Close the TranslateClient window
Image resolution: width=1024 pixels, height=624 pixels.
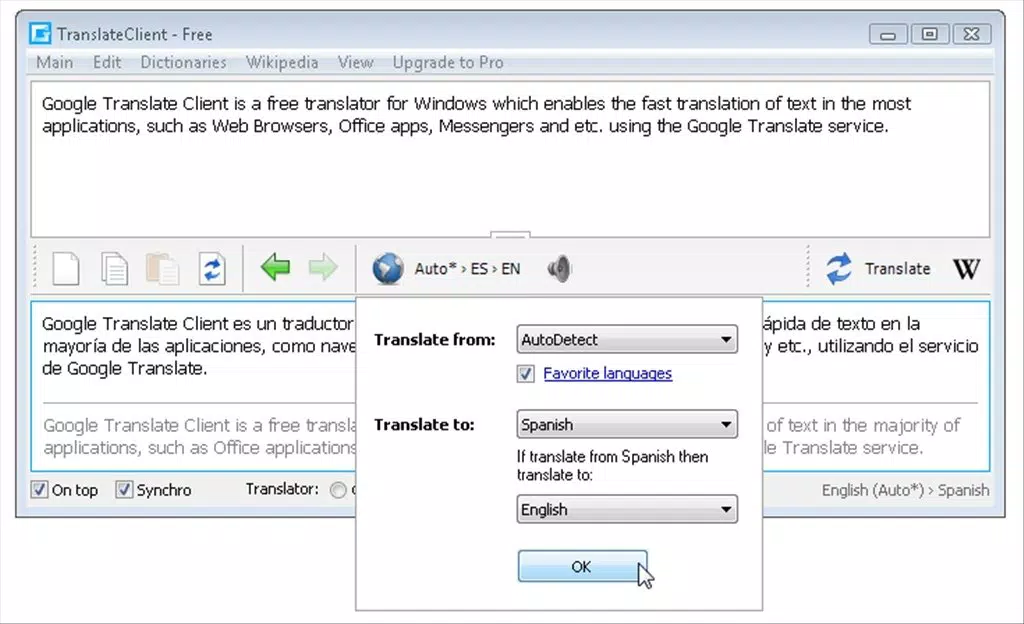click(x=972, y=34)
